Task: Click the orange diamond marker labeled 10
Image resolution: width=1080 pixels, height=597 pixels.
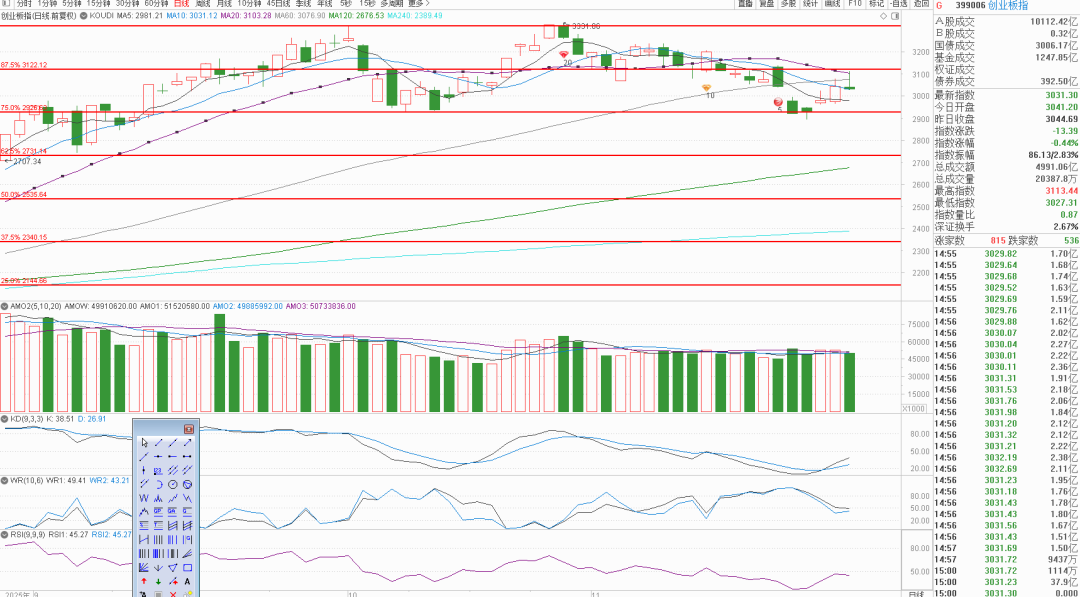Action: click(707, 88)
